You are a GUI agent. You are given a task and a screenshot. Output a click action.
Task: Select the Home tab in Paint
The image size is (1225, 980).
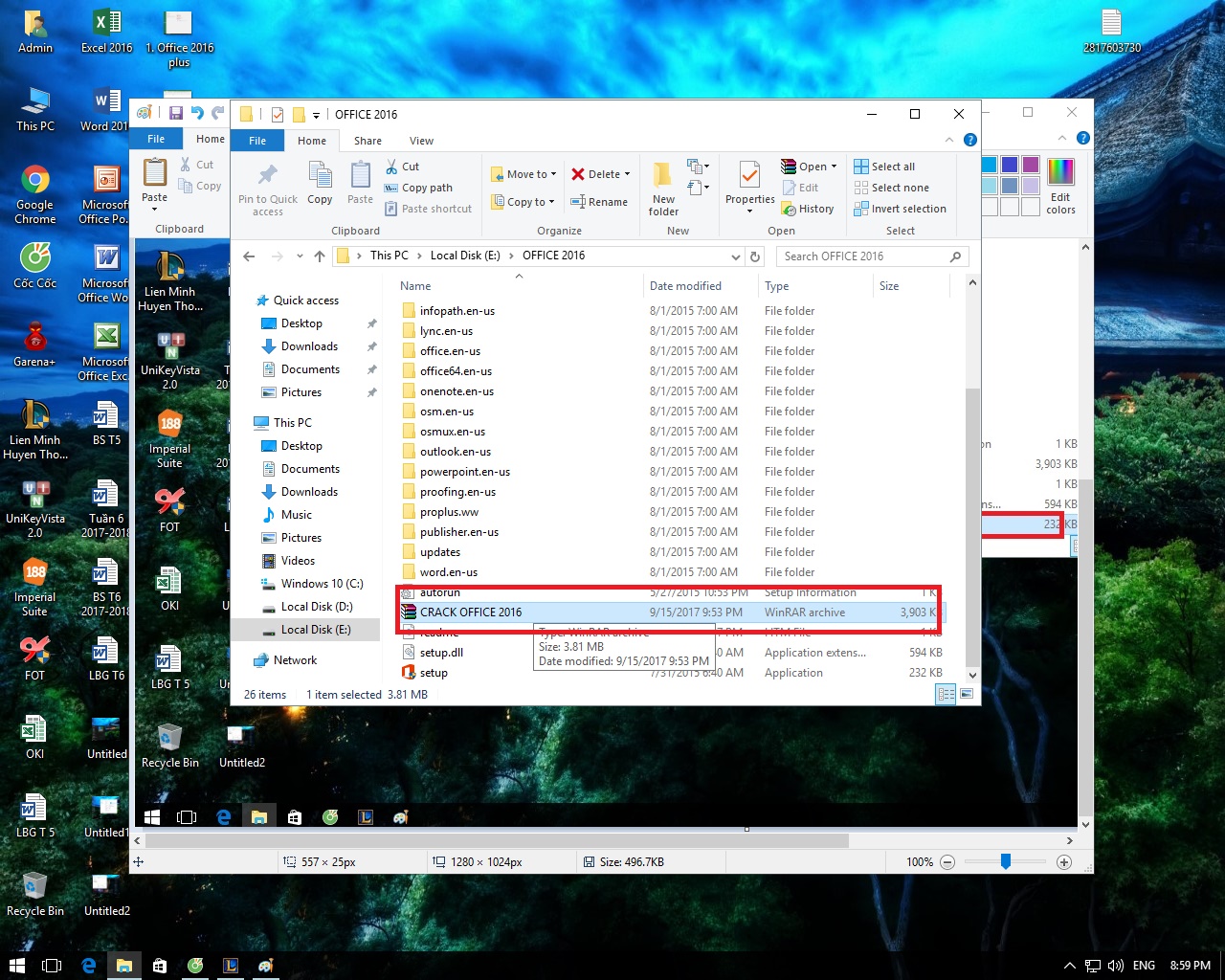(210, 139)
